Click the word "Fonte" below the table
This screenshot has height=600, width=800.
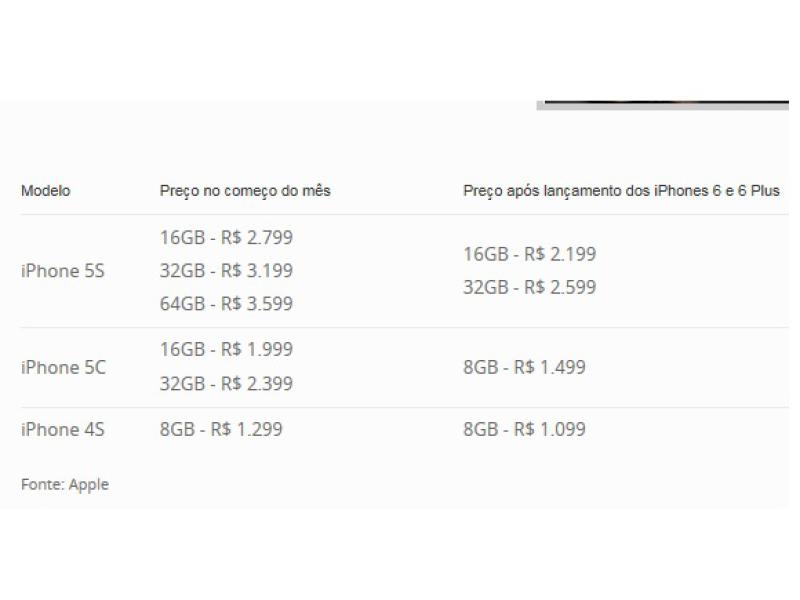(42, 484)
